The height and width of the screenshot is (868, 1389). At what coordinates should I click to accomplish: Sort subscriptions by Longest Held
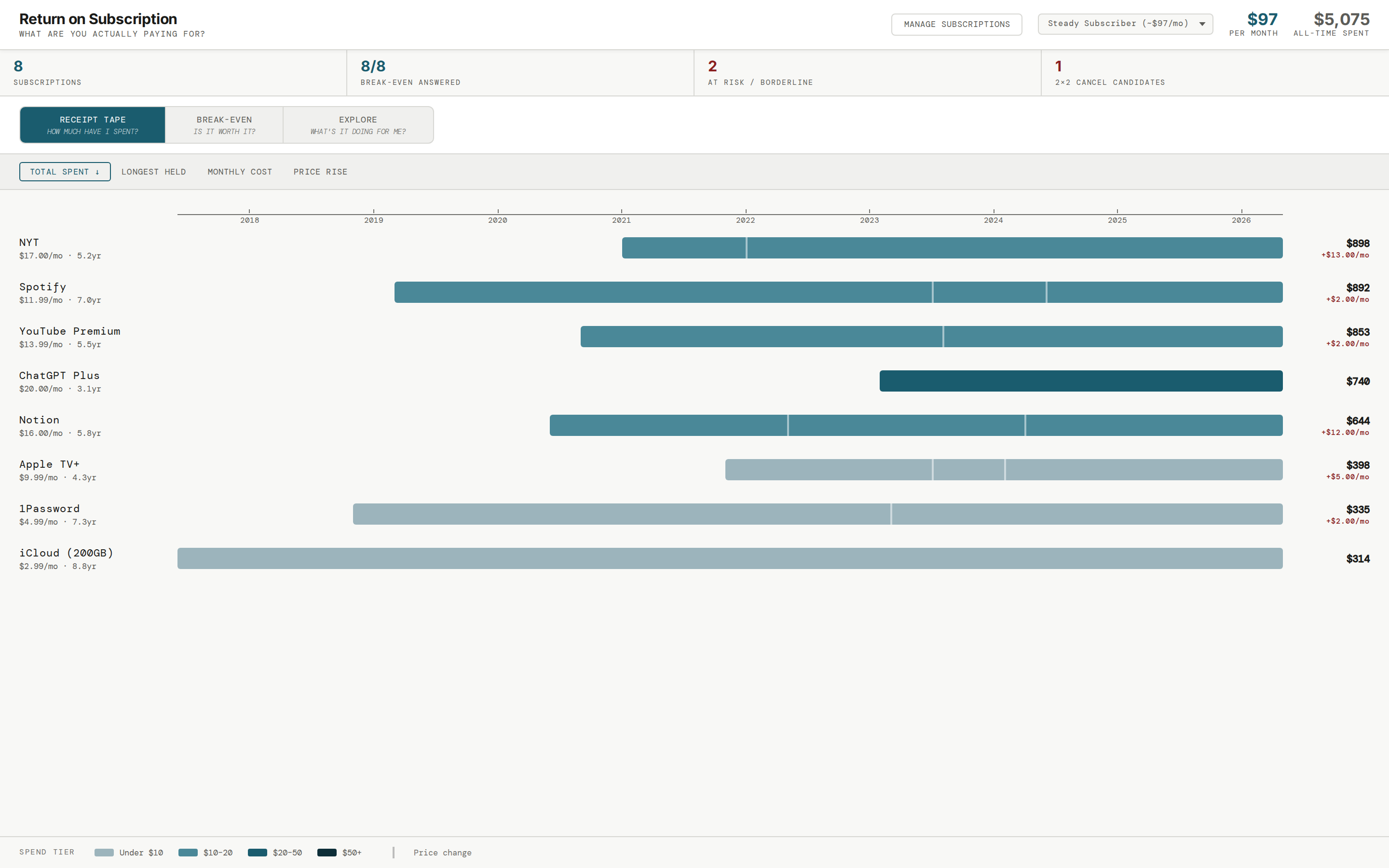tap(153, 172)
